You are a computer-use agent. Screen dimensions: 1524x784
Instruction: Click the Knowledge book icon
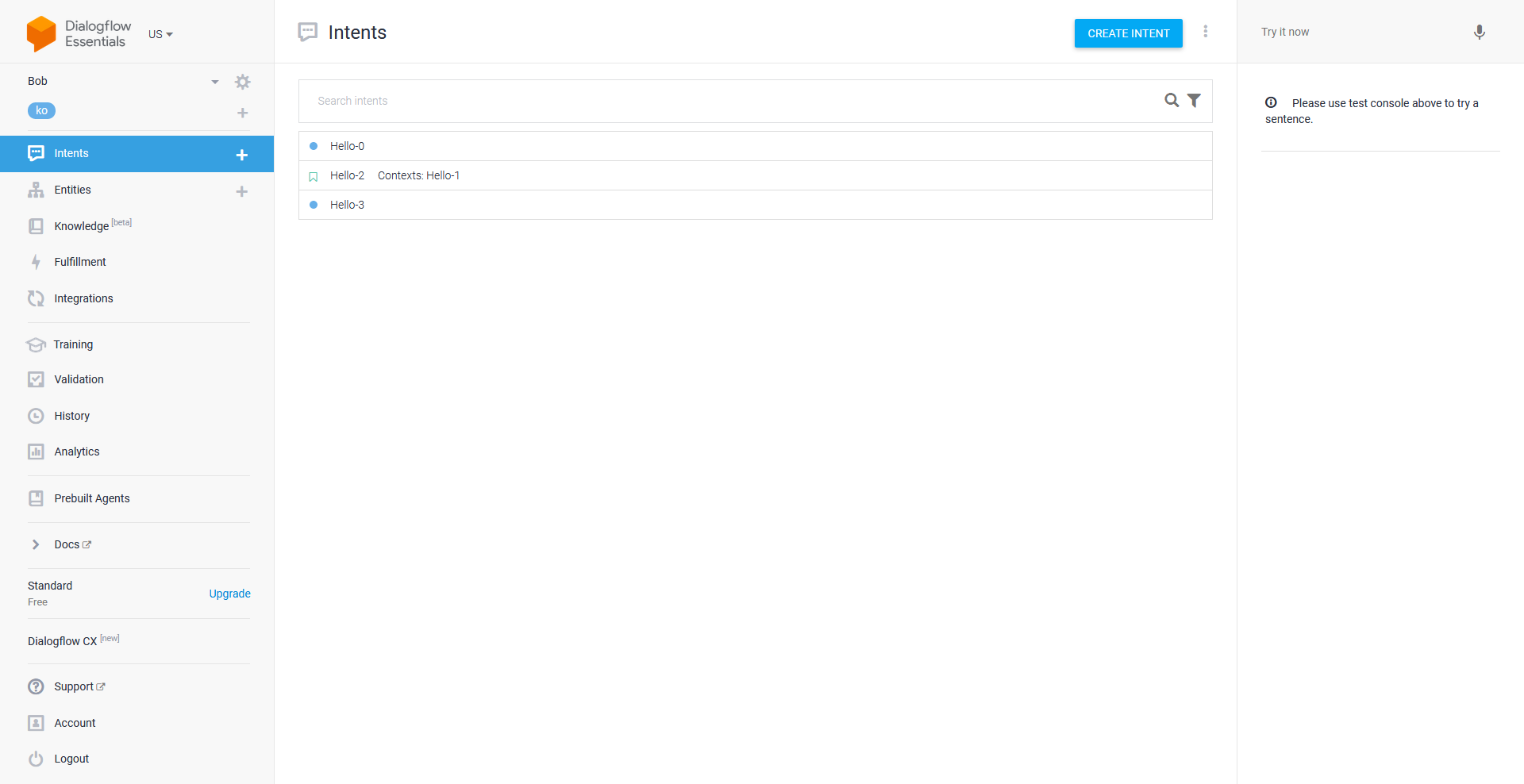pos(36,226)
